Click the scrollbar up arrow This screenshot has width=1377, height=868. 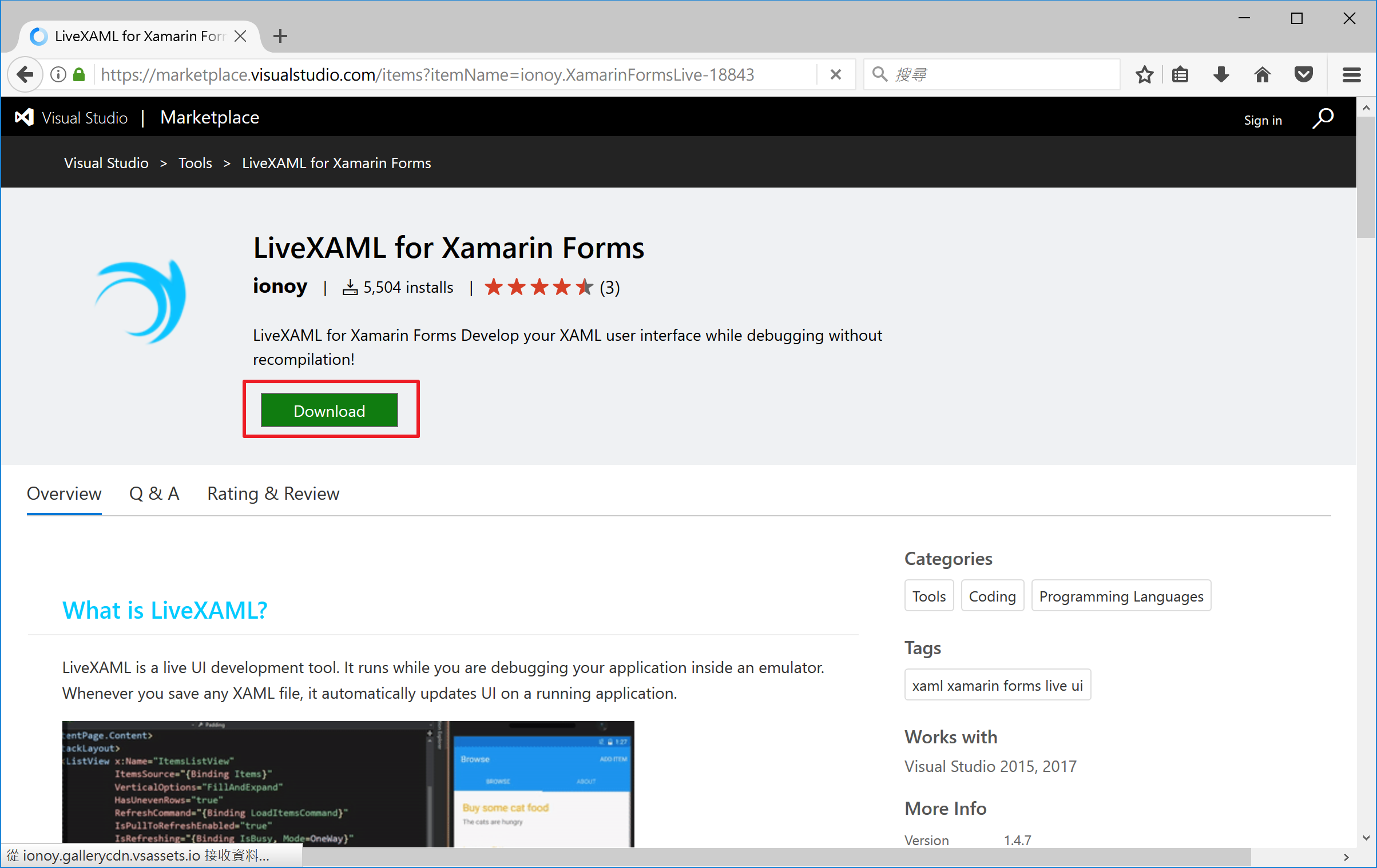click(x=1366, y=107)
